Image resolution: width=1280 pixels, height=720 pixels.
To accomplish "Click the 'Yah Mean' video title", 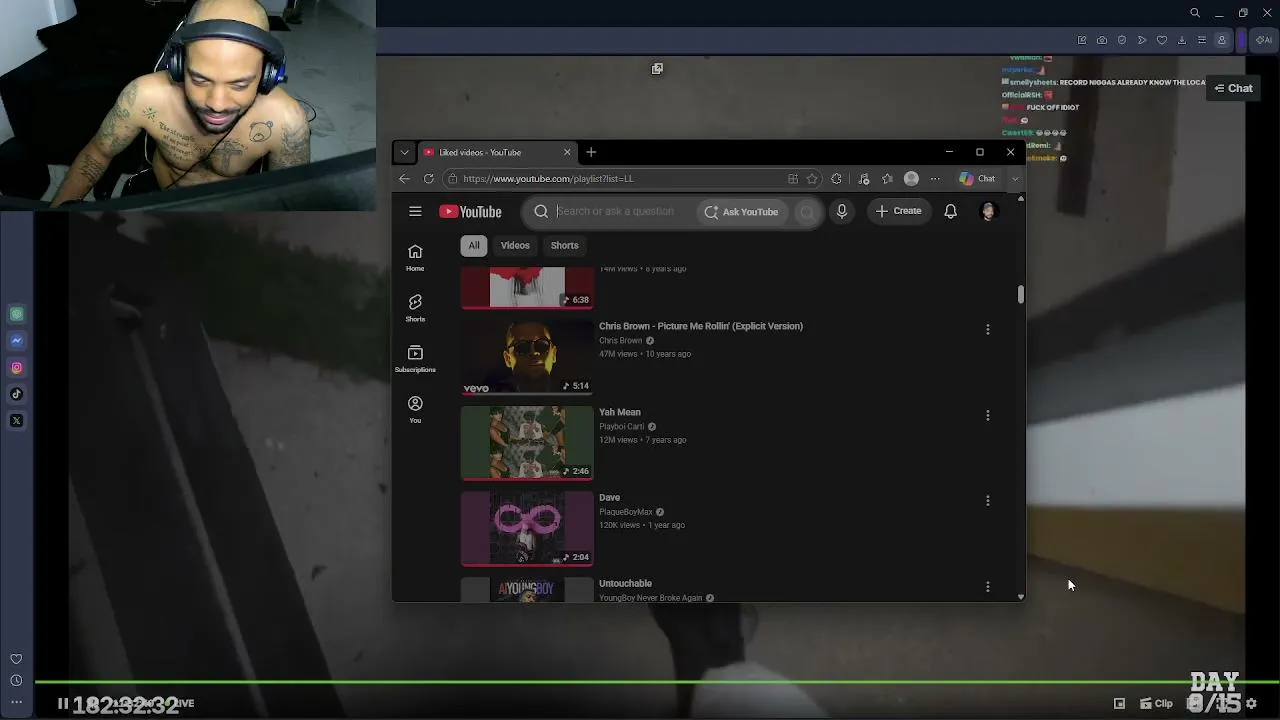I will (620, 412).
